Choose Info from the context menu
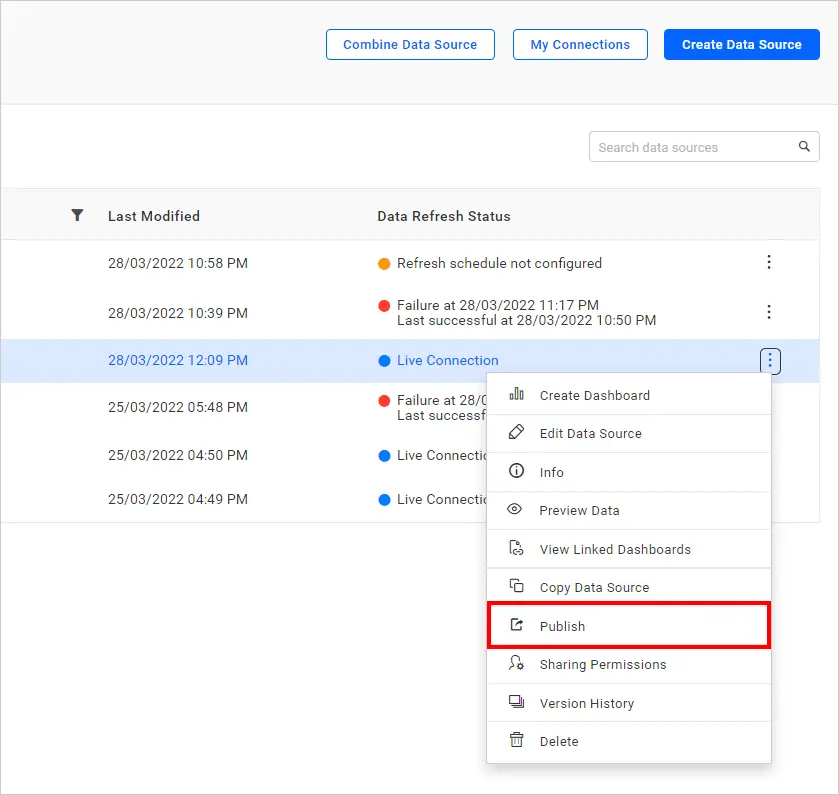This screenshot has height=795, width=839. [629, 472]
